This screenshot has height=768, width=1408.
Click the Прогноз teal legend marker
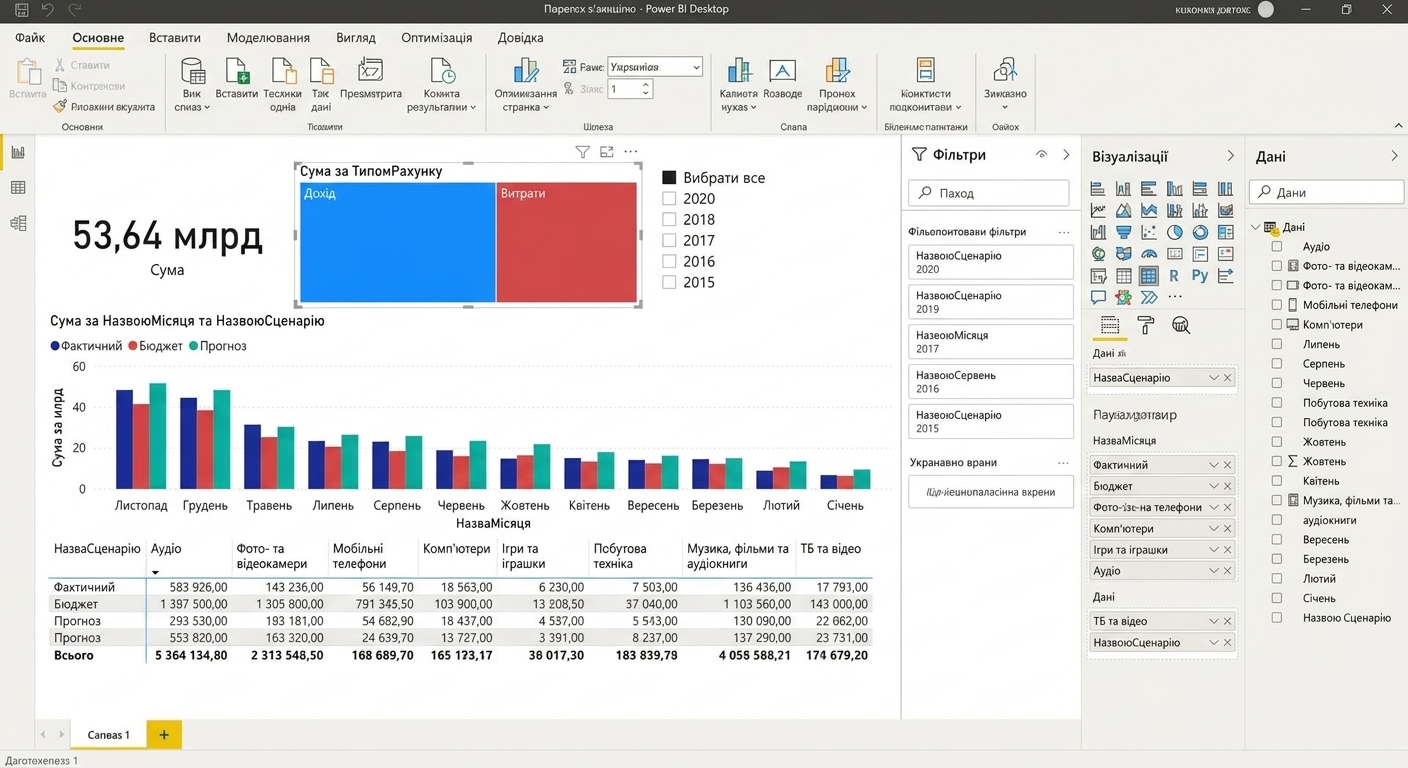point(193,346)
